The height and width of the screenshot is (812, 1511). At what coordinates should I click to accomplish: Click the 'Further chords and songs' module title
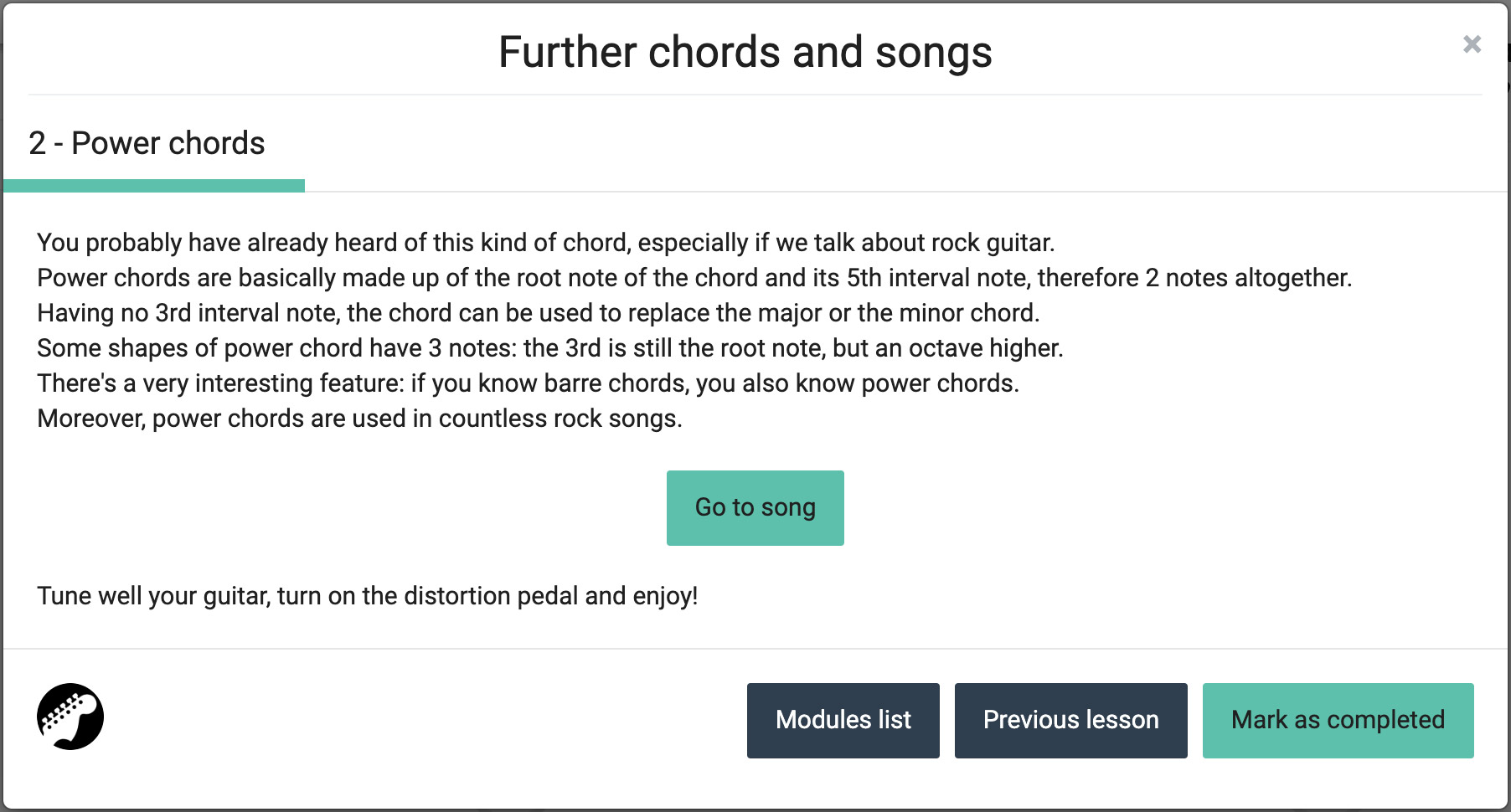(x=745, y=53)
